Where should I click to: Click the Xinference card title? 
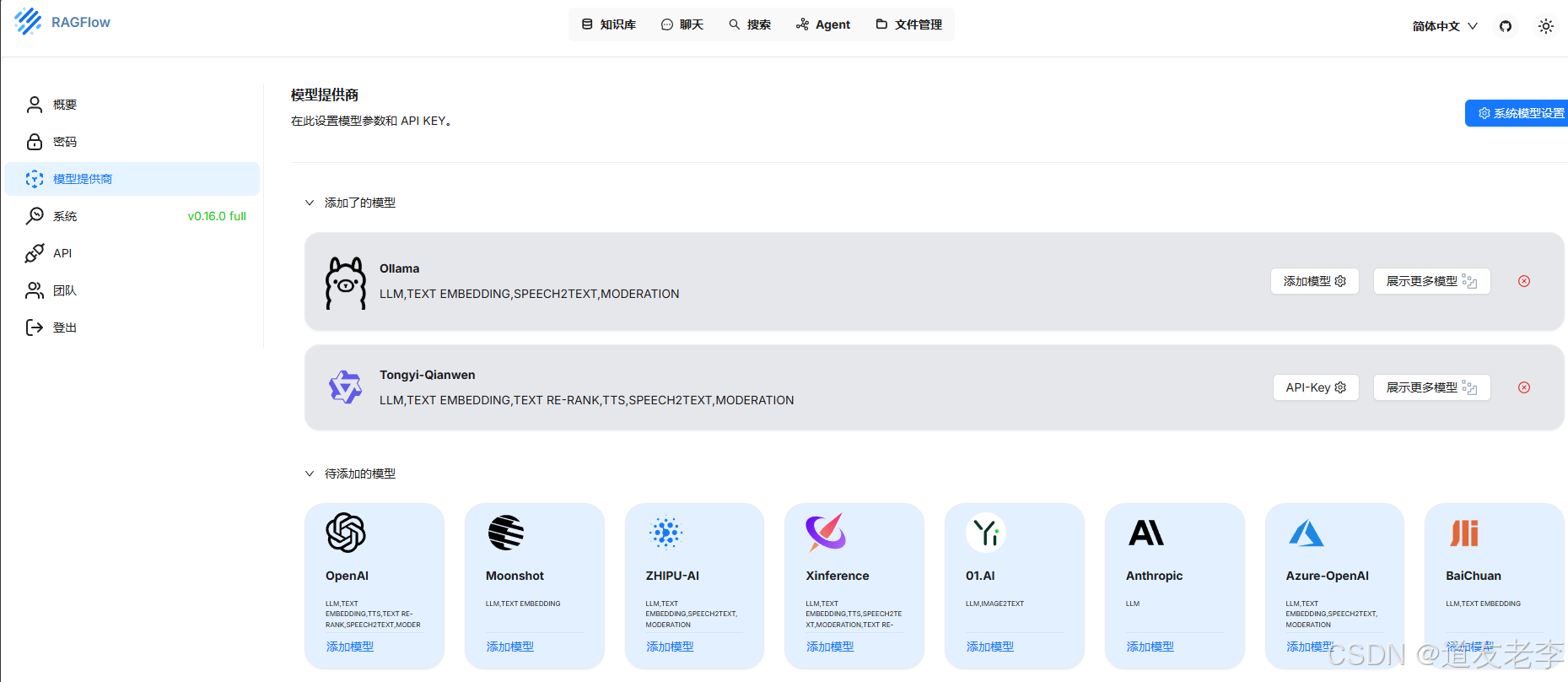coord(838,576)
